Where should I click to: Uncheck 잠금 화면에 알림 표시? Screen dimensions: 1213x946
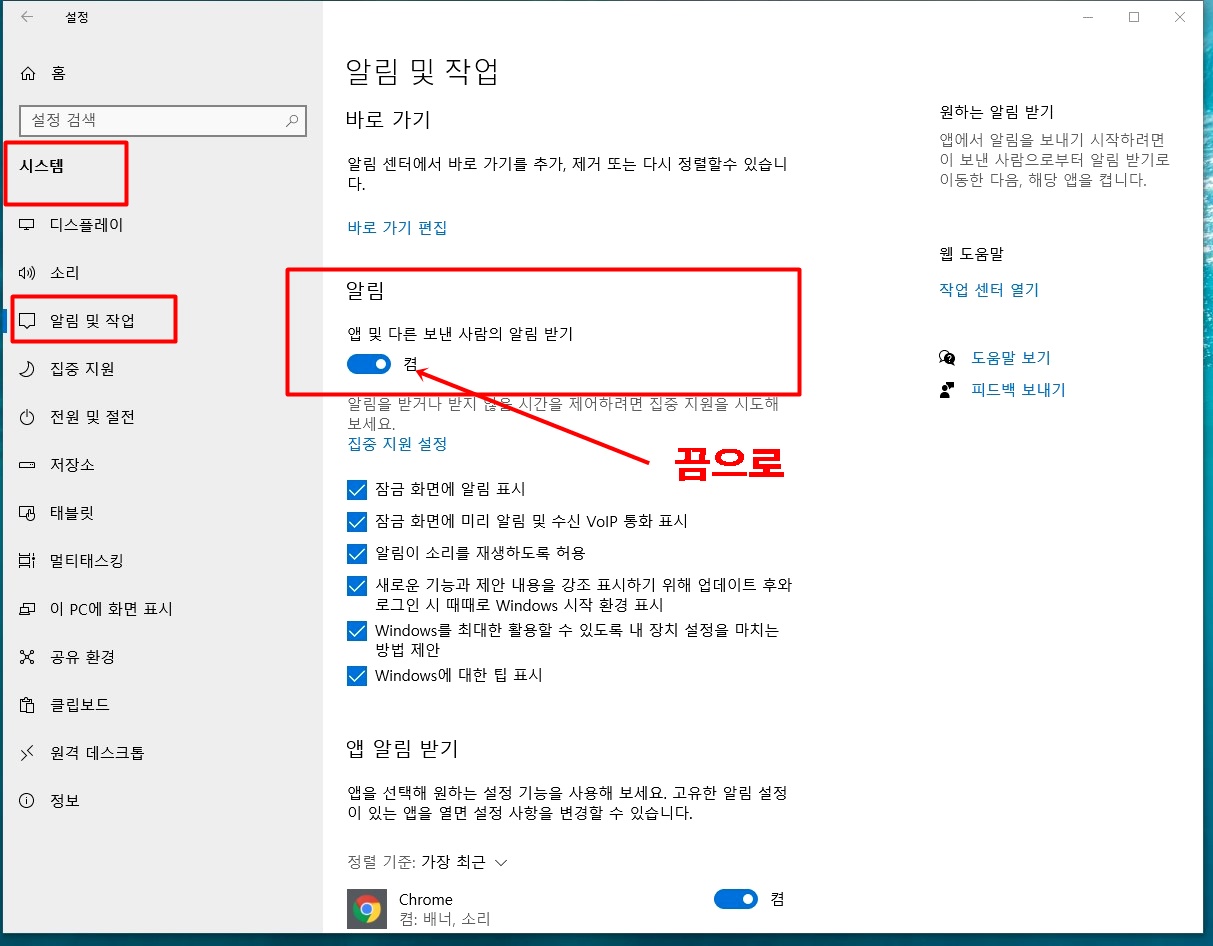(x=357, y=490)
